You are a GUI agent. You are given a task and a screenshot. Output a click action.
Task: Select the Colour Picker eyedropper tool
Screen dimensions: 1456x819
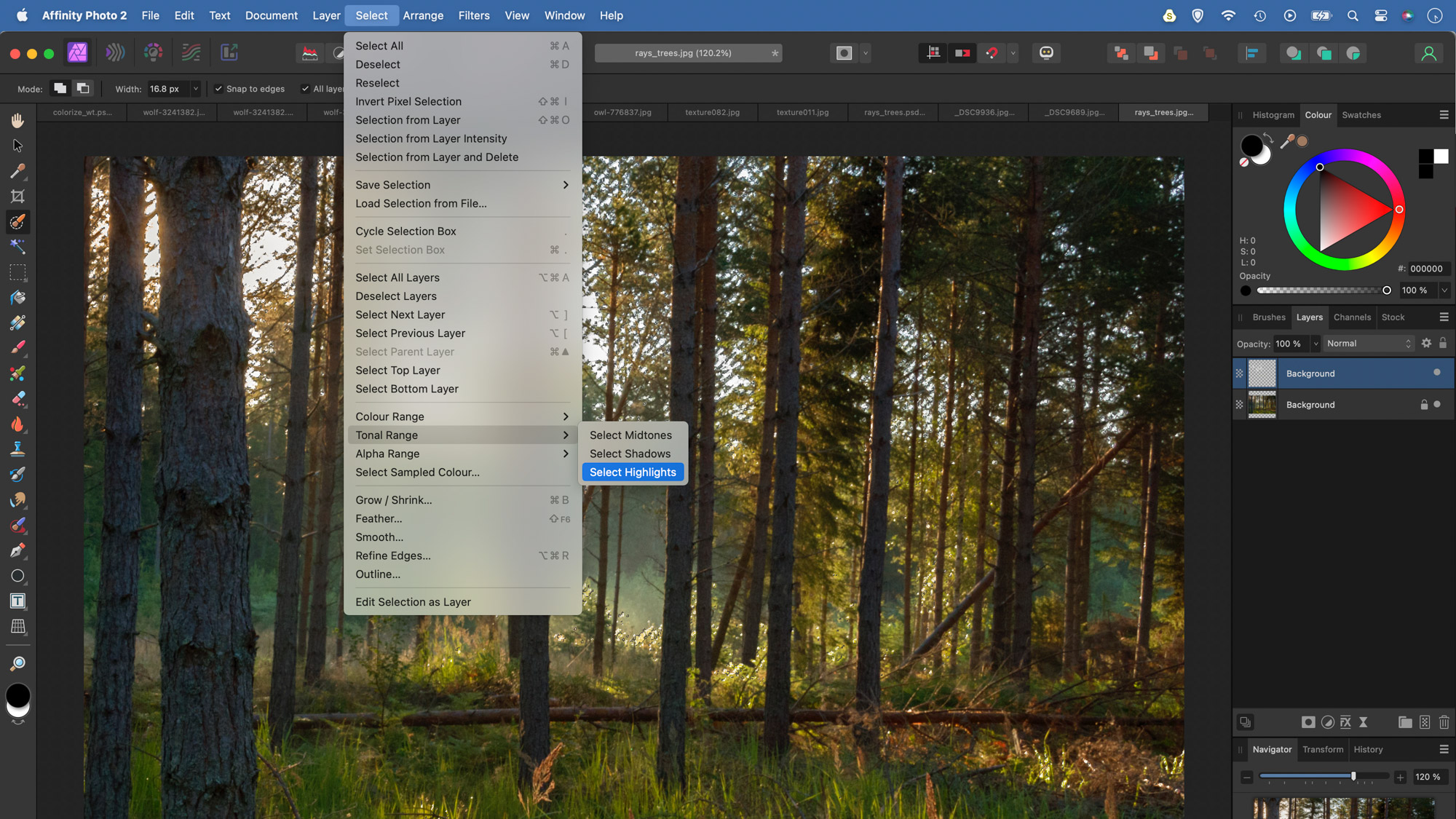click(17, 171)
